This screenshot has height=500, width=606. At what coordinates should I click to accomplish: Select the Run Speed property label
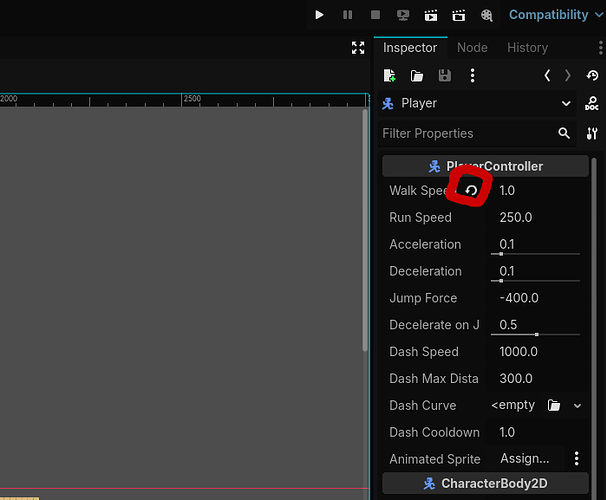coord(420,217)
